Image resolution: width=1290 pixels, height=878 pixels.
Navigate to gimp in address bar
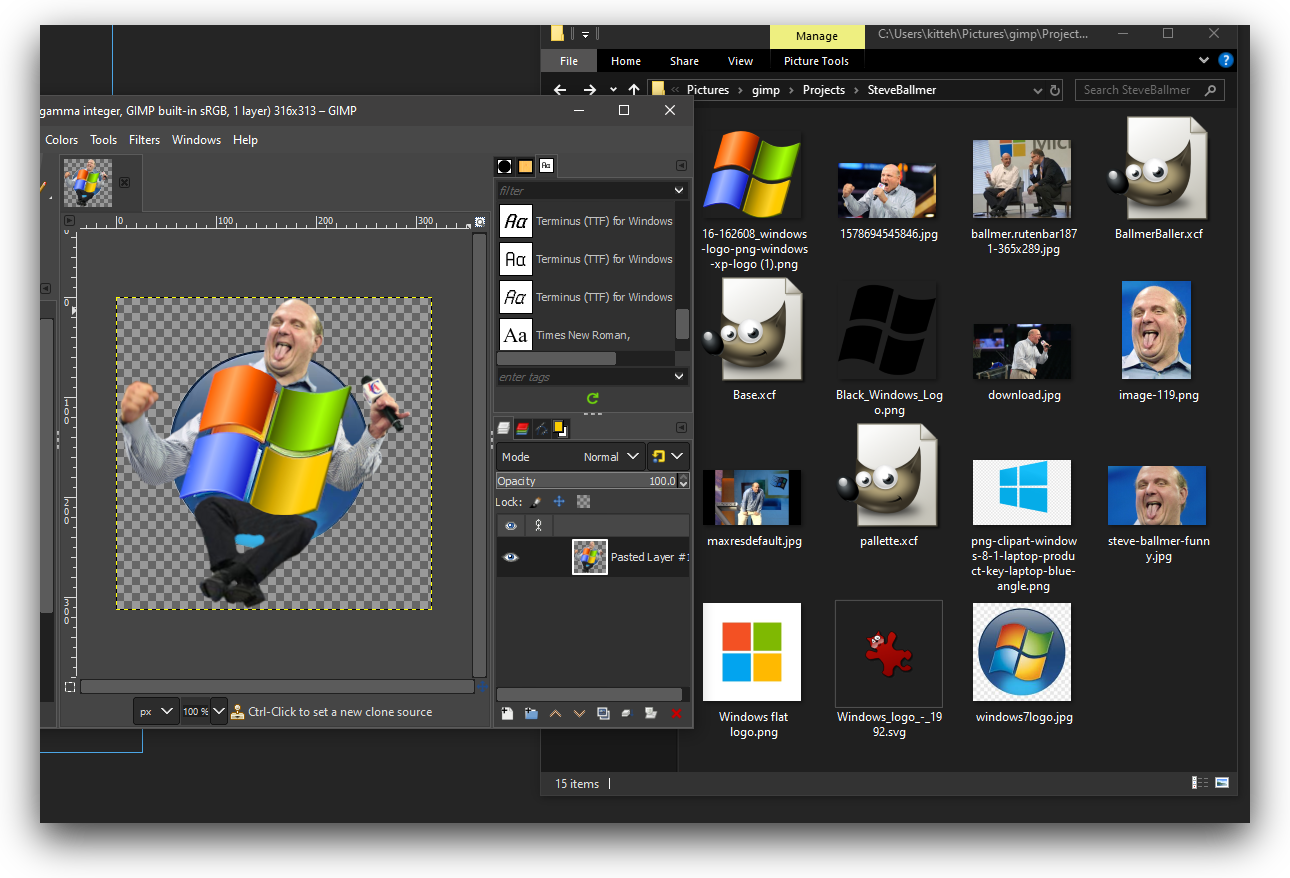pyautogui.click(x=767, y=90)
